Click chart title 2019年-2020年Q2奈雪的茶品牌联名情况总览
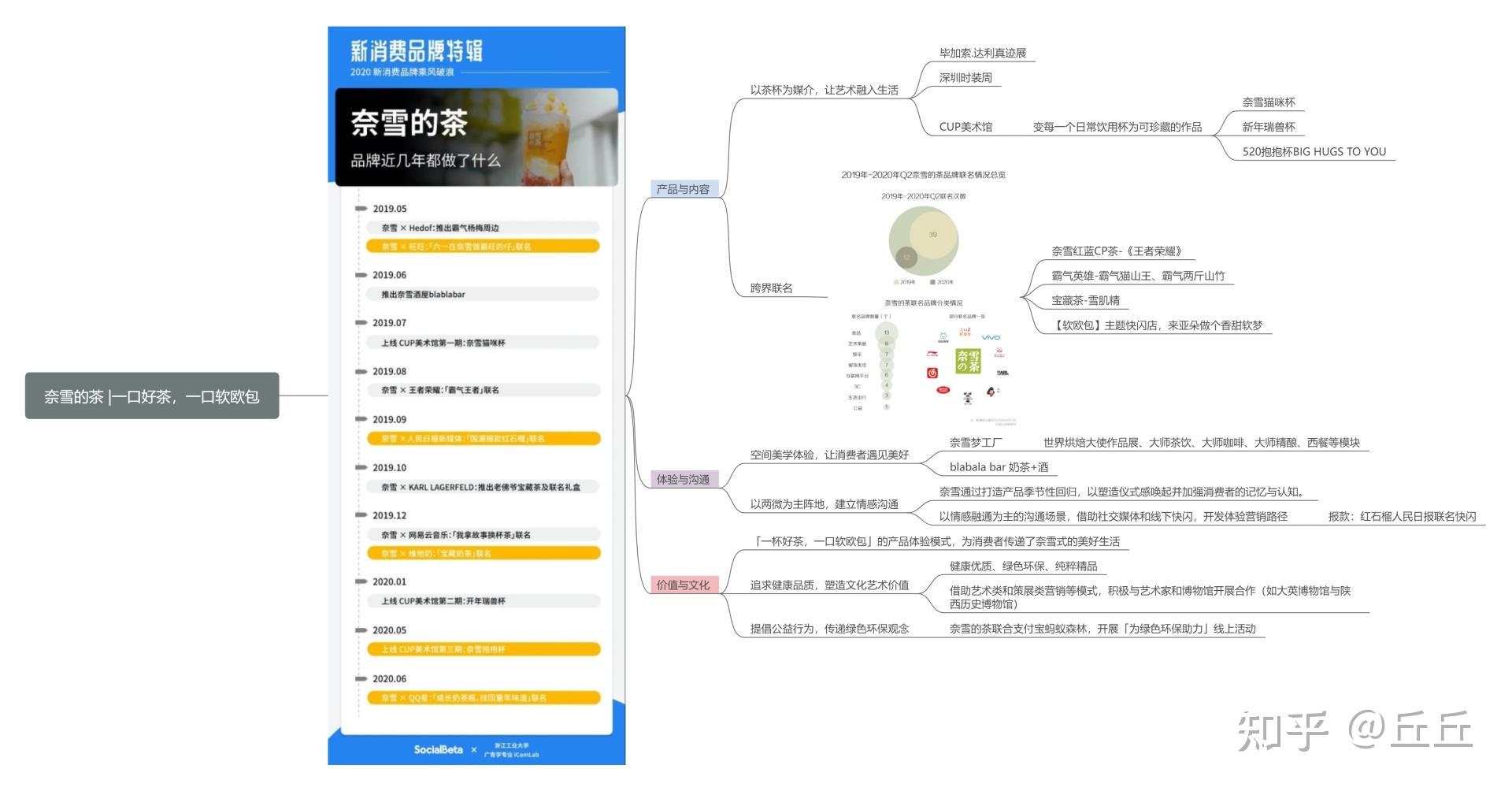The image size is (1512, 791). tap(923, 175)
